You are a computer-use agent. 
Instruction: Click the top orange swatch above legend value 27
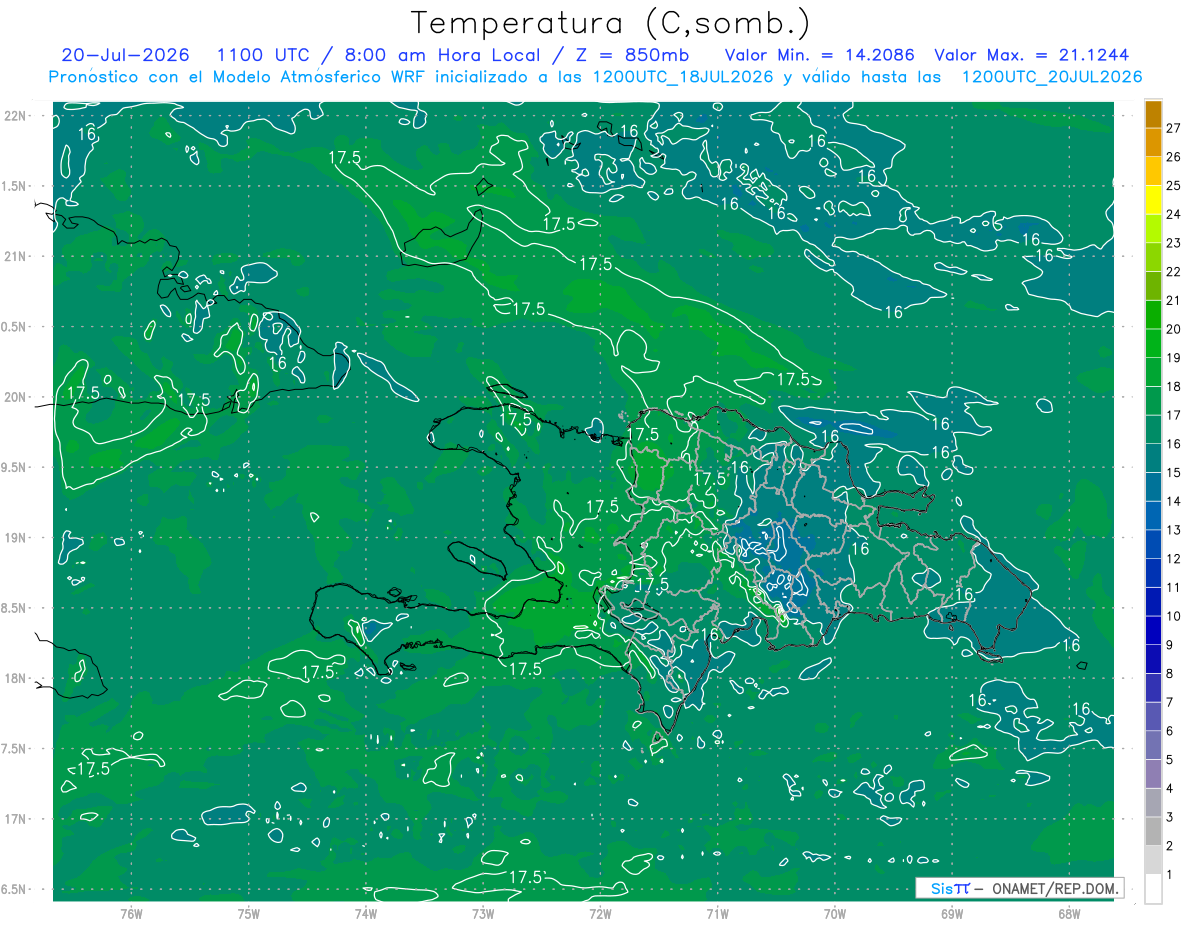pos(1153,114)
